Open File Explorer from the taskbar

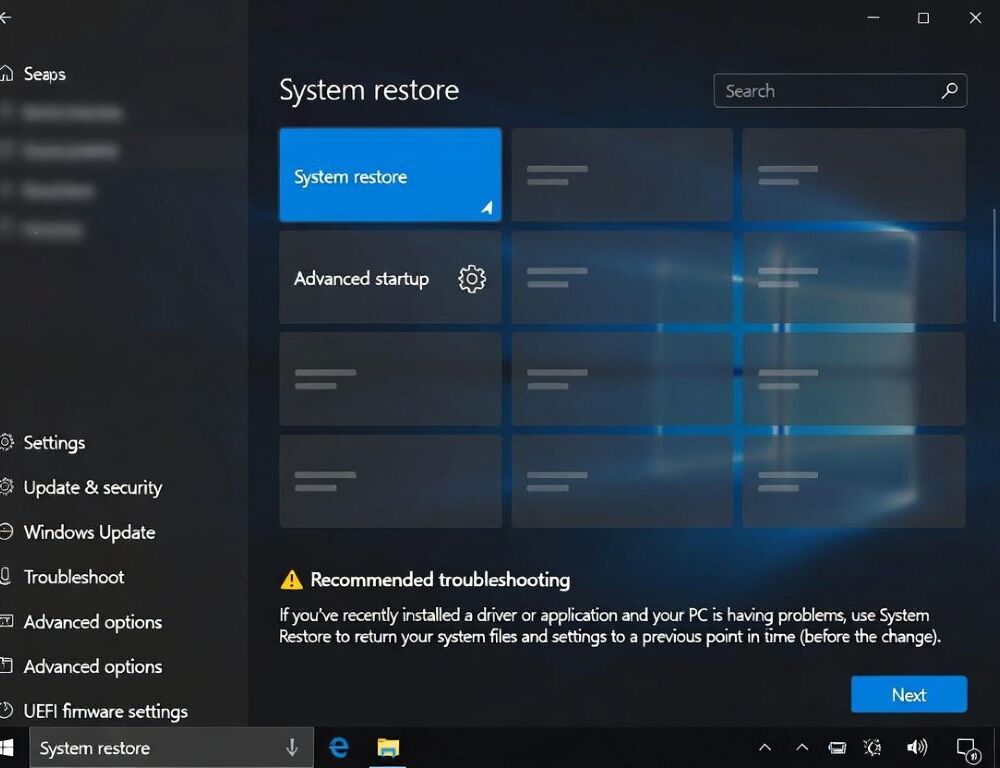pos(388,747)
